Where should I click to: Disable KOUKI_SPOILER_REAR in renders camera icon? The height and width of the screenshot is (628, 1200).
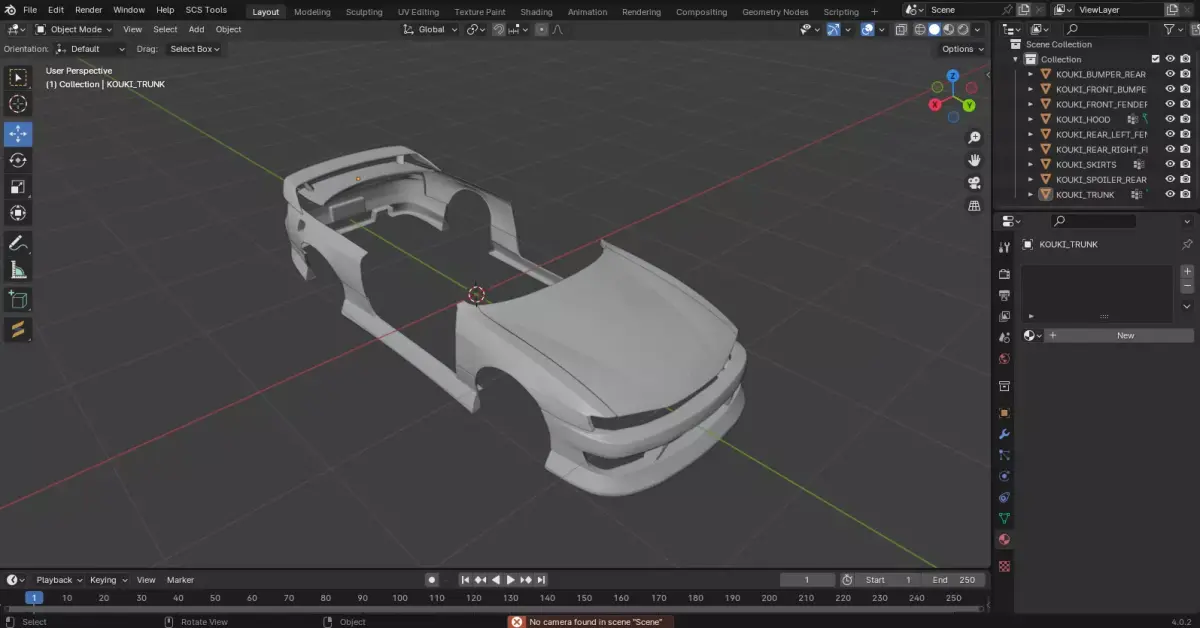pos(1185,179)
